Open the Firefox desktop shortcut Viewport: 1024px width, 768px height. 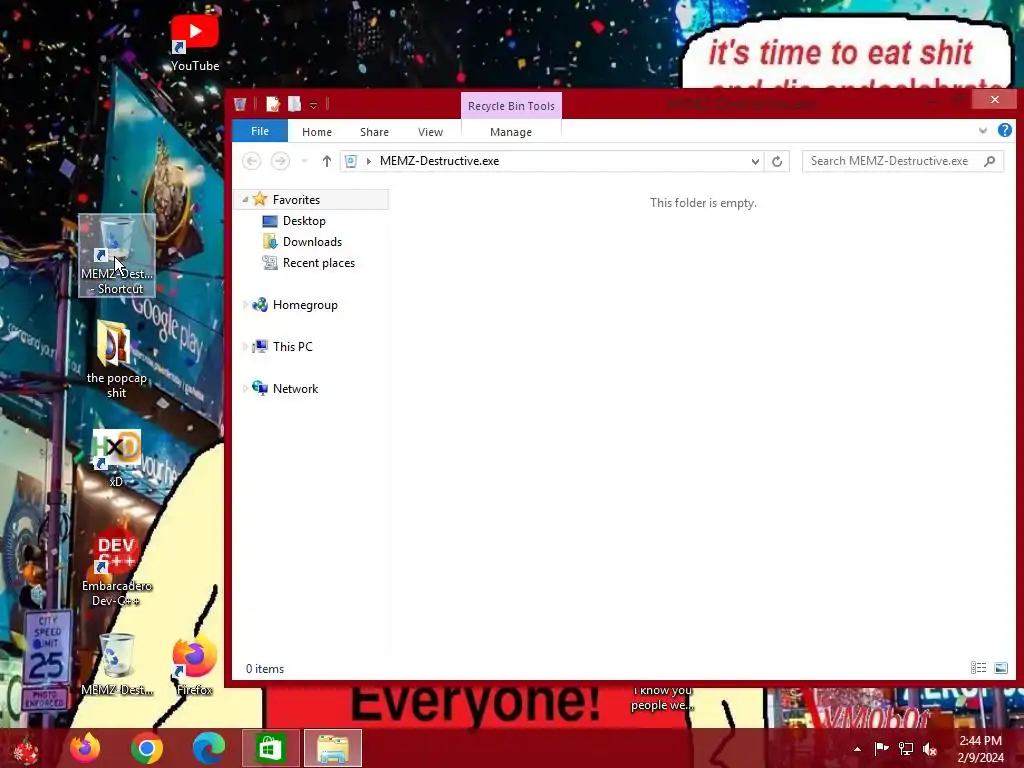point(194,664)
